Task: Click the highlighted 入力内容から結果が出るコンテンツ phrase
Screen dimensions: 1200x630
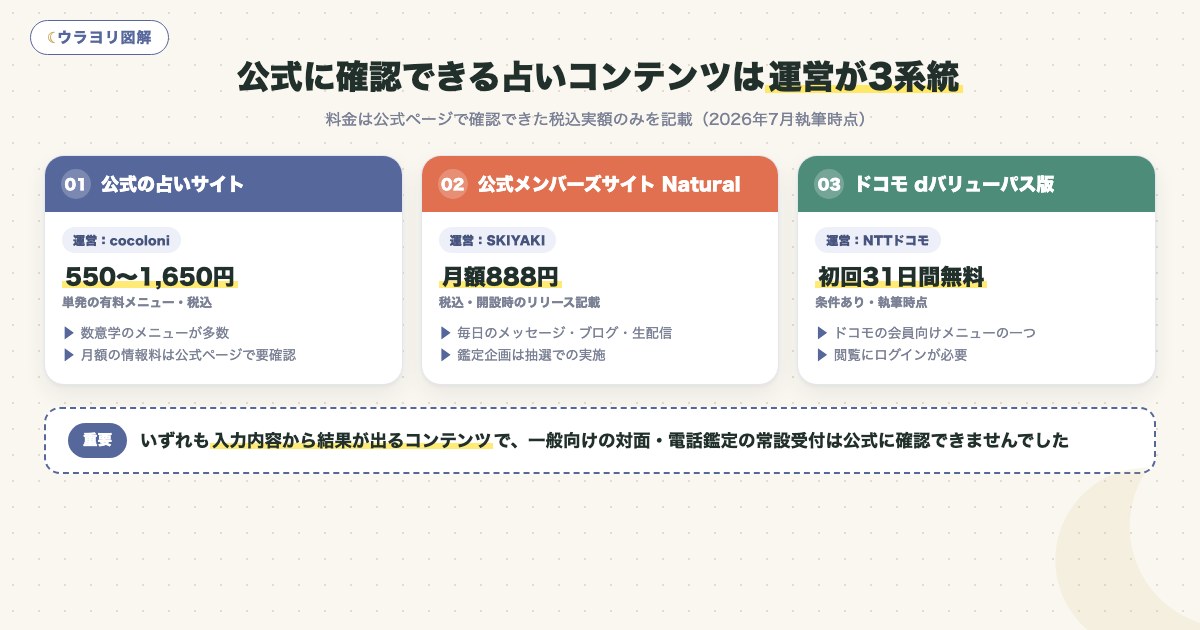Action: click(353, 440)
